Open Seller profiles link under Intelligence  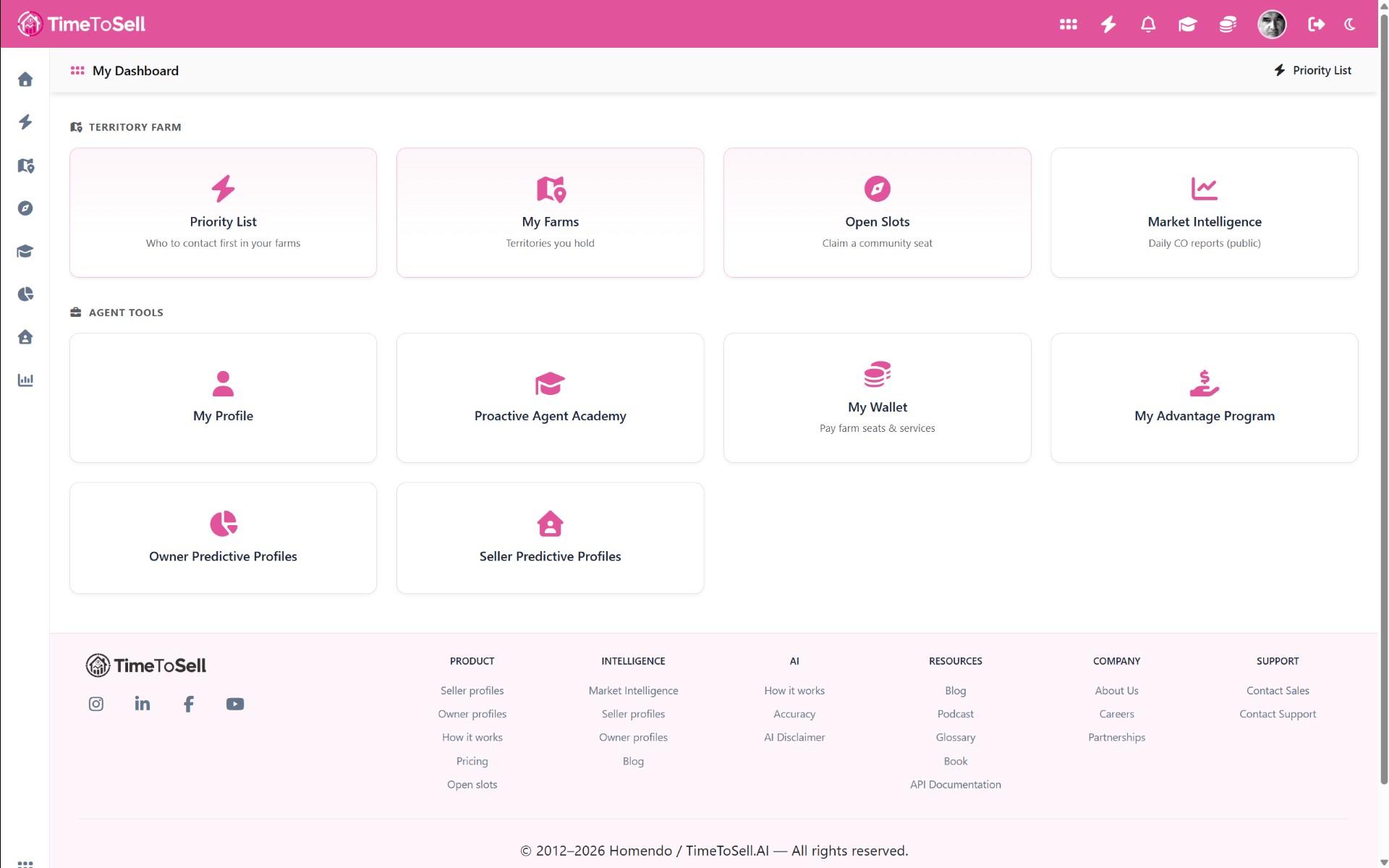[x=633, y=714]
